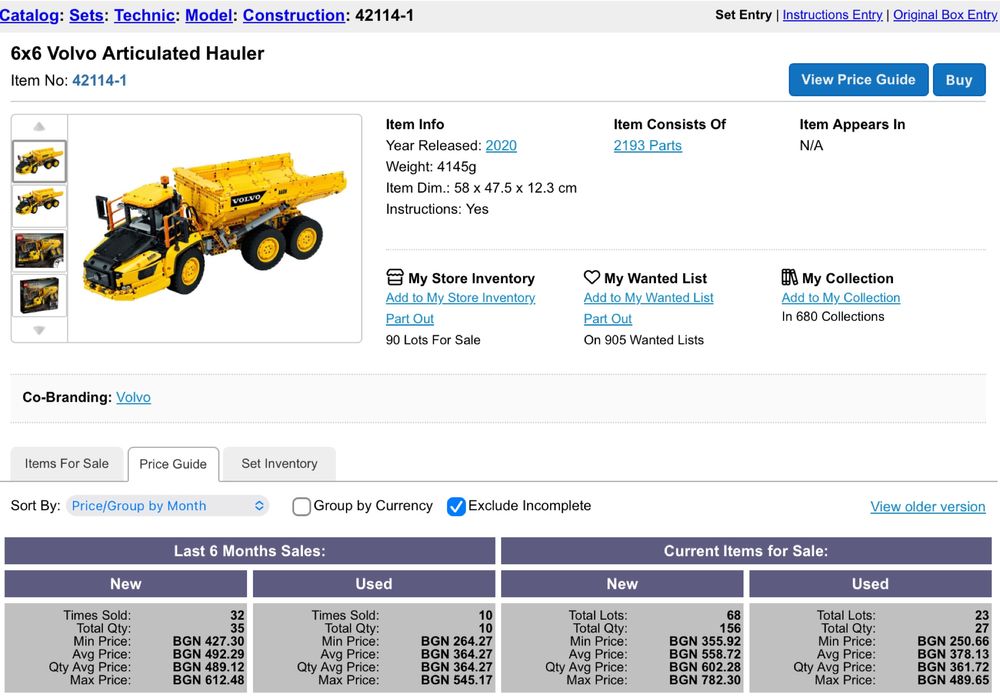Select the second hauler thumbnail image
1000x698 pixels.
click(x=39, y=206)
